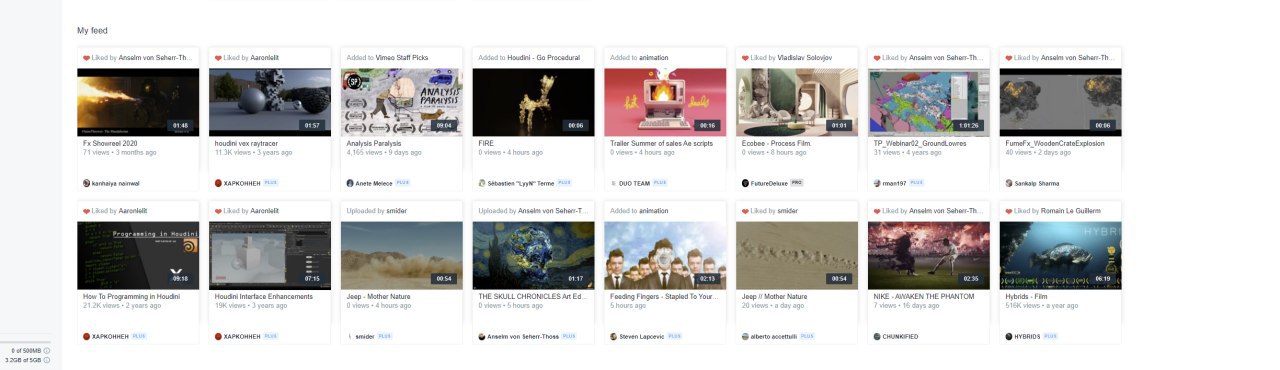The width and height of the screenshot is (1280, 370).
Task: Click the FutureDeluxe avatar icon
Action: pos(746,183)
